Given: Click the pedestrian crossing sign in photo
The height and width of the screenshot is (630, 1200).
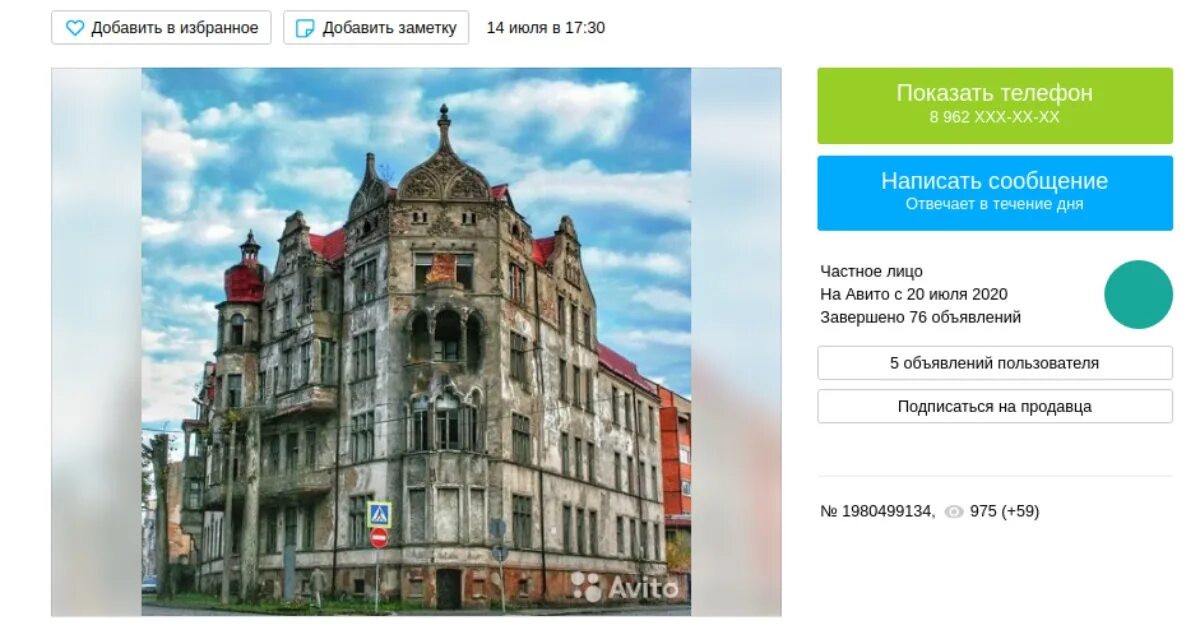Looking at the screenshot, I should pos(379,514).
